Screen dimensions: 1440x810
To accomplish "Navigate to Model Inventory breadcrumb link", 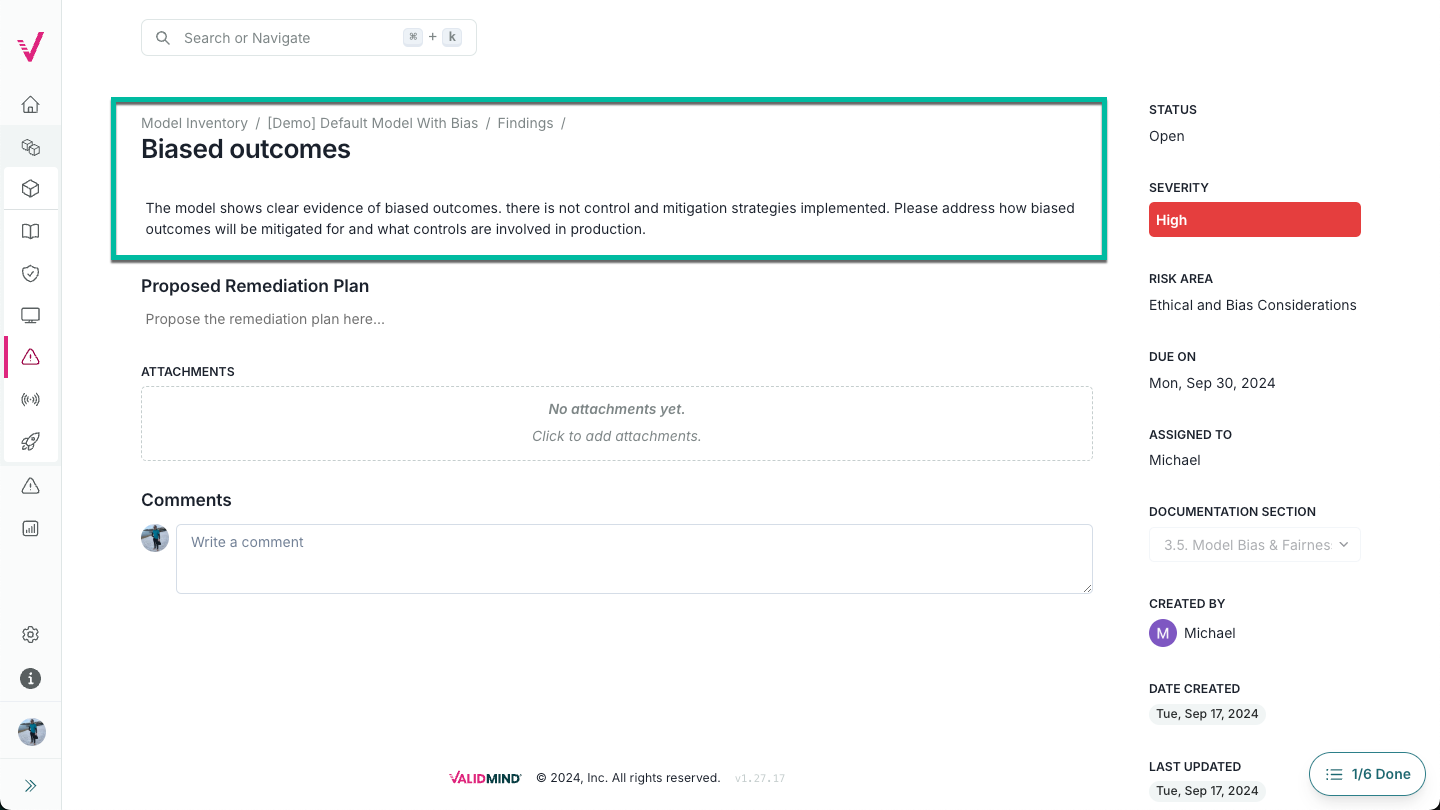I will (194, 122).
